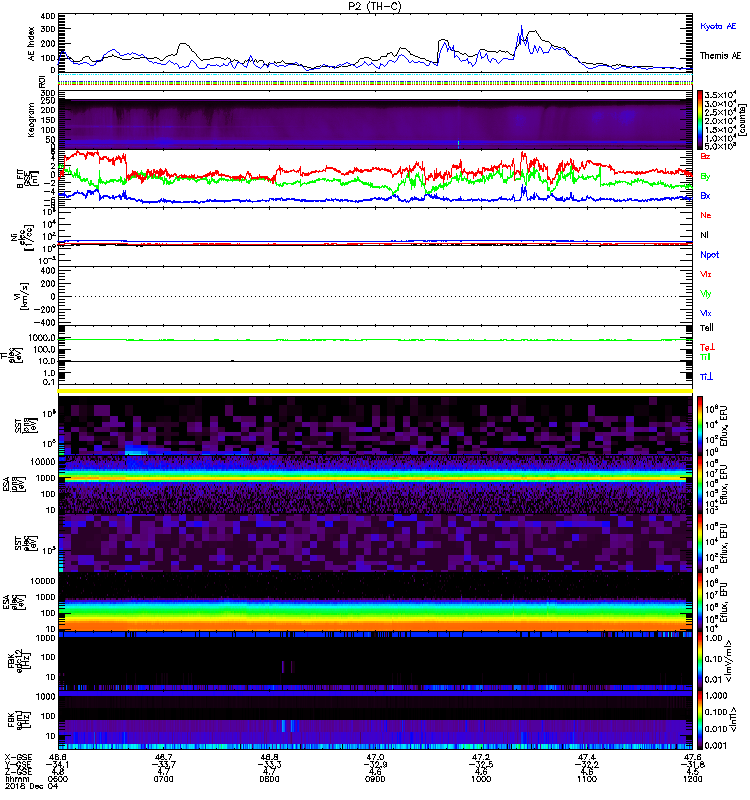Click the AE Index axis title
This screenshot has width=750, height=800.
pyautogui.click(x=32, y=44)
